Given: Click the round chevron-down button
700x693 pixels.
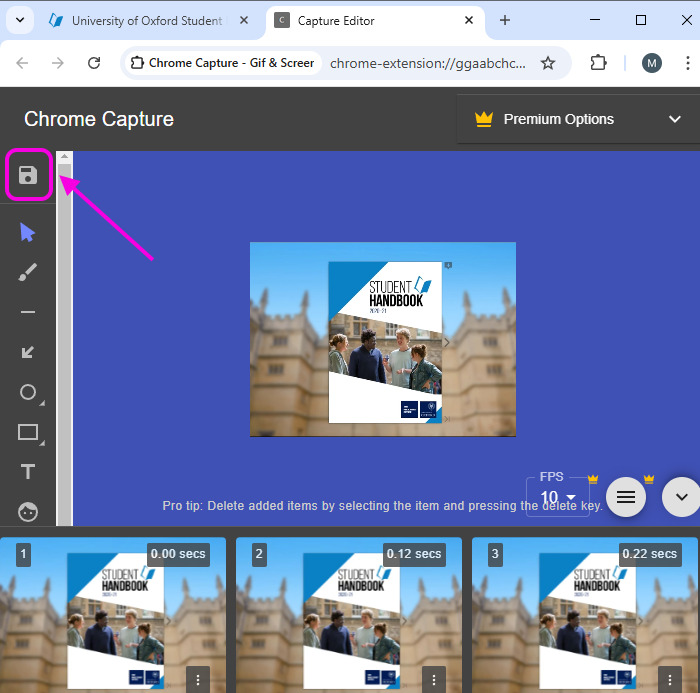Looking at the screenshot, I should pyautogui.click(x=681, y=497).
